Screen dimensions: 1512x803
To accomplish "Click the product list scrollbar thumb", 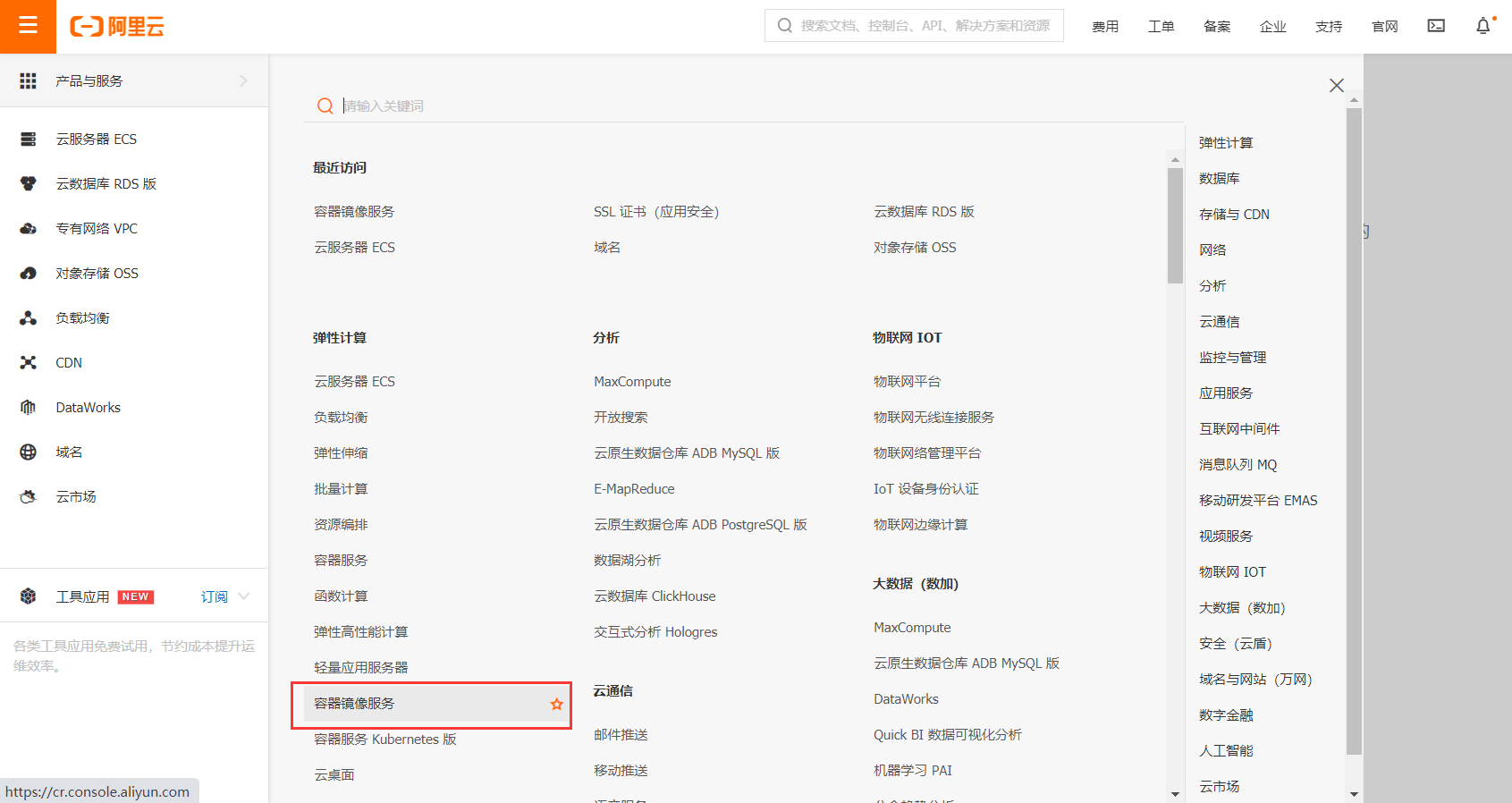I will click(1175, 225).
